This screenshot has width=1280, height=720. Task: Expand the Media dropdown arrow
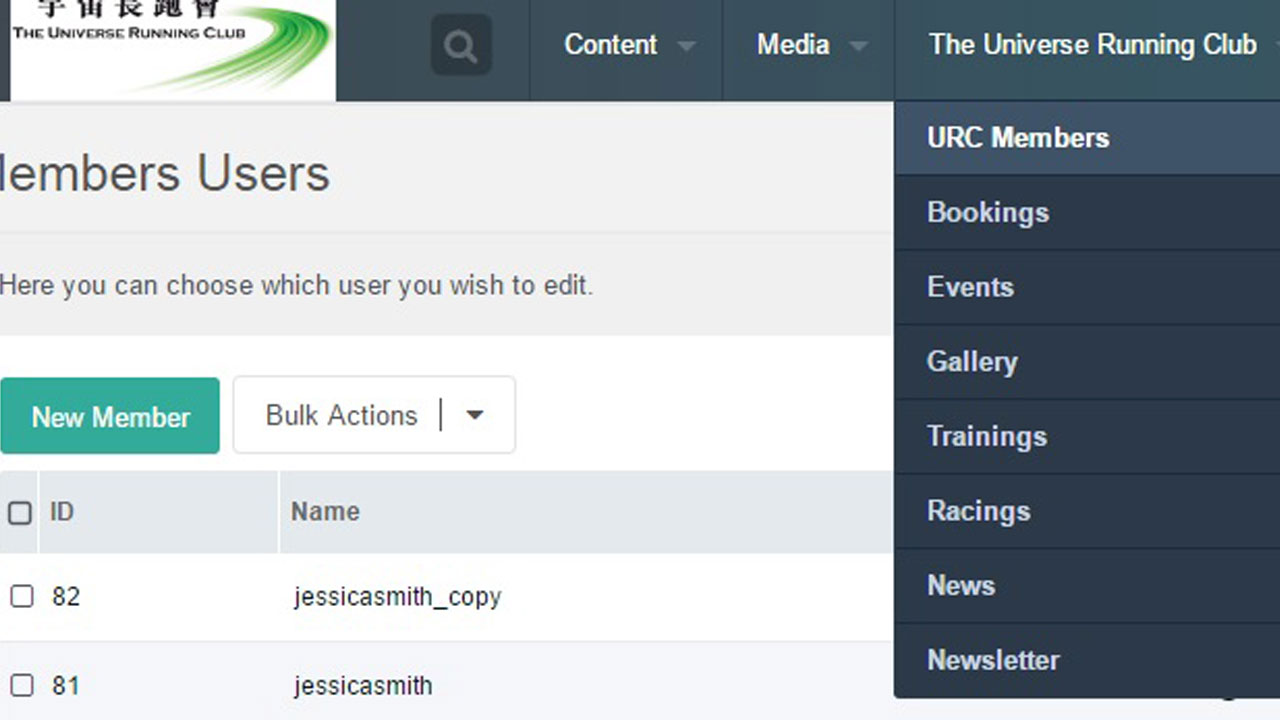coord(859,46)
